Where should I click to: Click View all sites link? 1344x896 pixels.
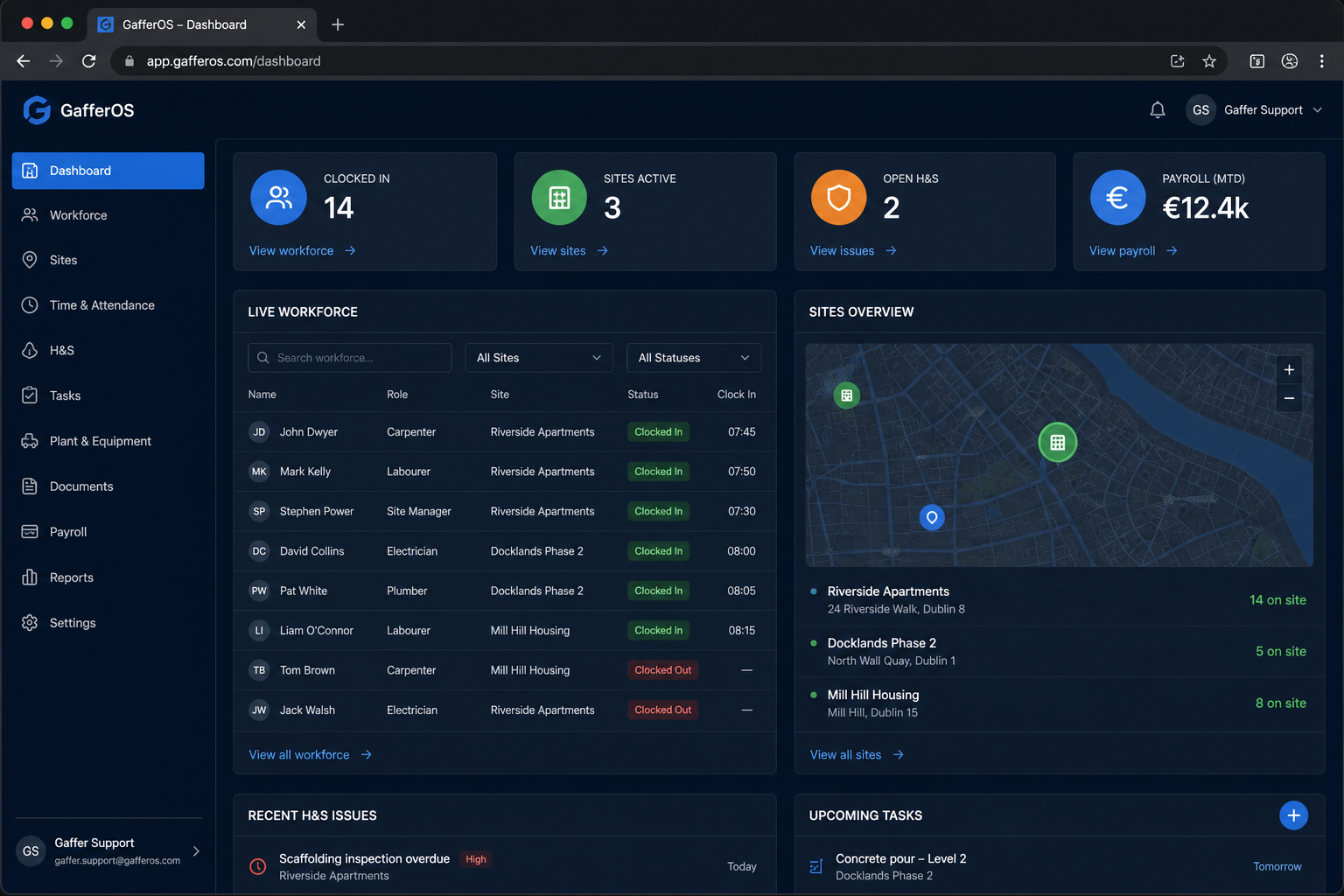click(857, 755)
